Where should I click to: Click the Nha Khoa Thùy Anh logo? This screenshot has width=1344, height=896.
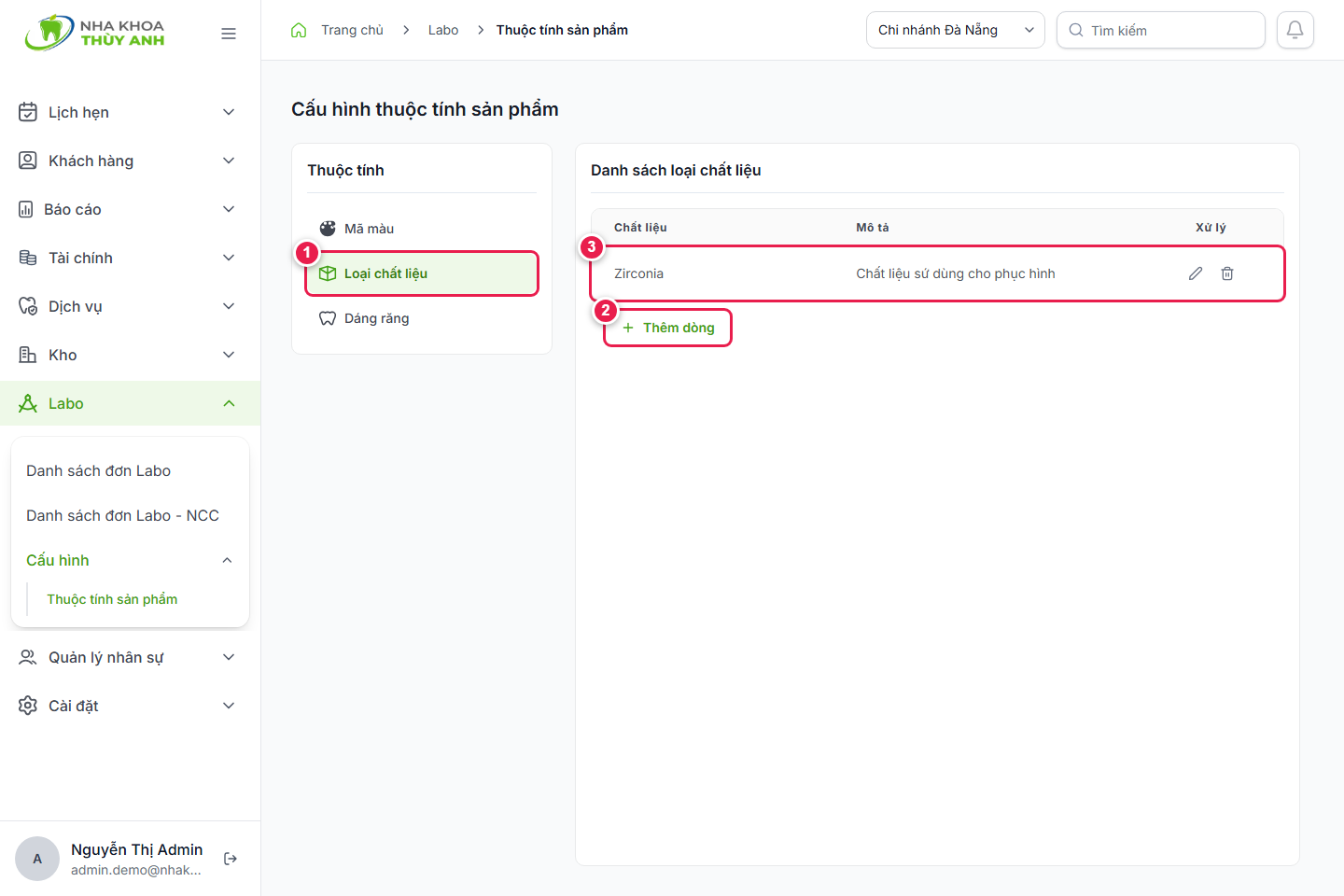(94, 33)
